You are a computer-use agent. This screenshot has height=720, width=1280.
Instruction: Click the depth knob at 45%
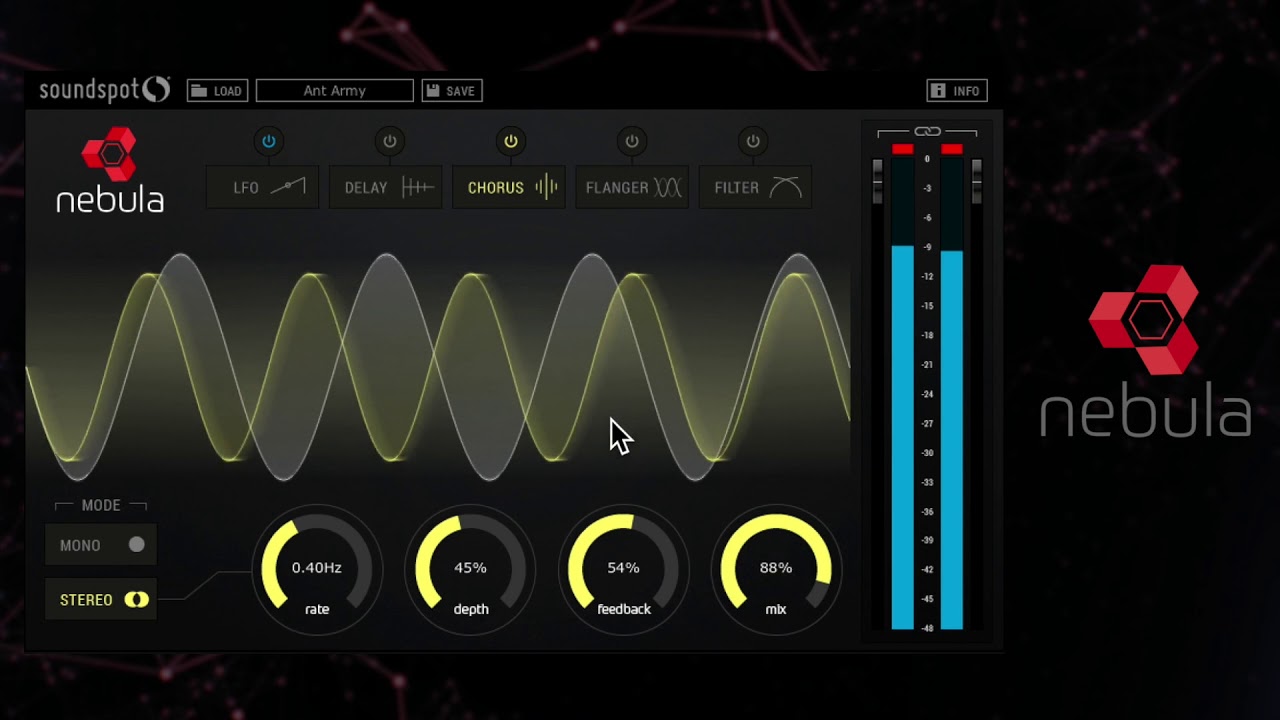point(470,571)
